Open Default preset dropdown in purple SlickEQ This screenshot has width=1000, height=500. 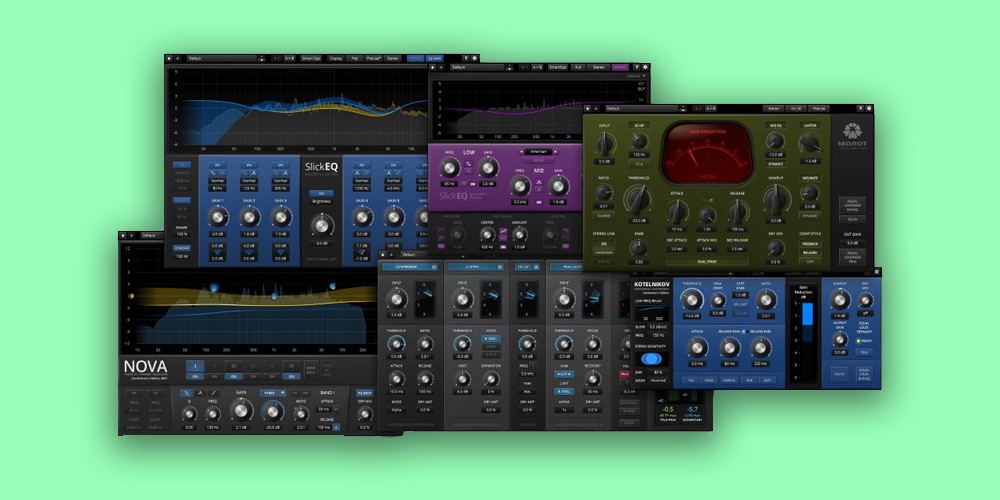[478, 67]
